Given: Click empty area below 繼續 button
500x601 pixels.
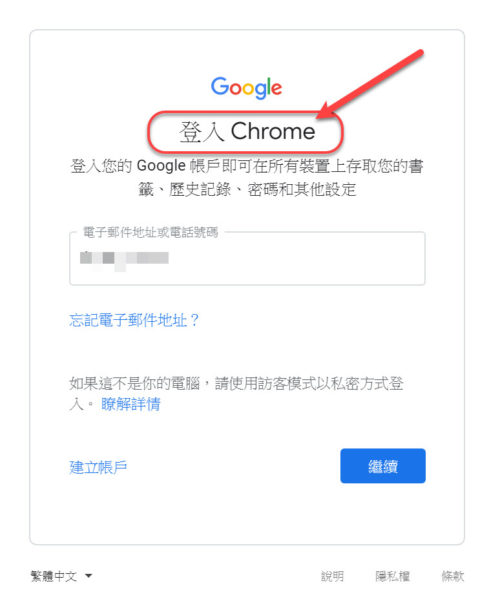Looking at the screenshot, I should 383,514.
